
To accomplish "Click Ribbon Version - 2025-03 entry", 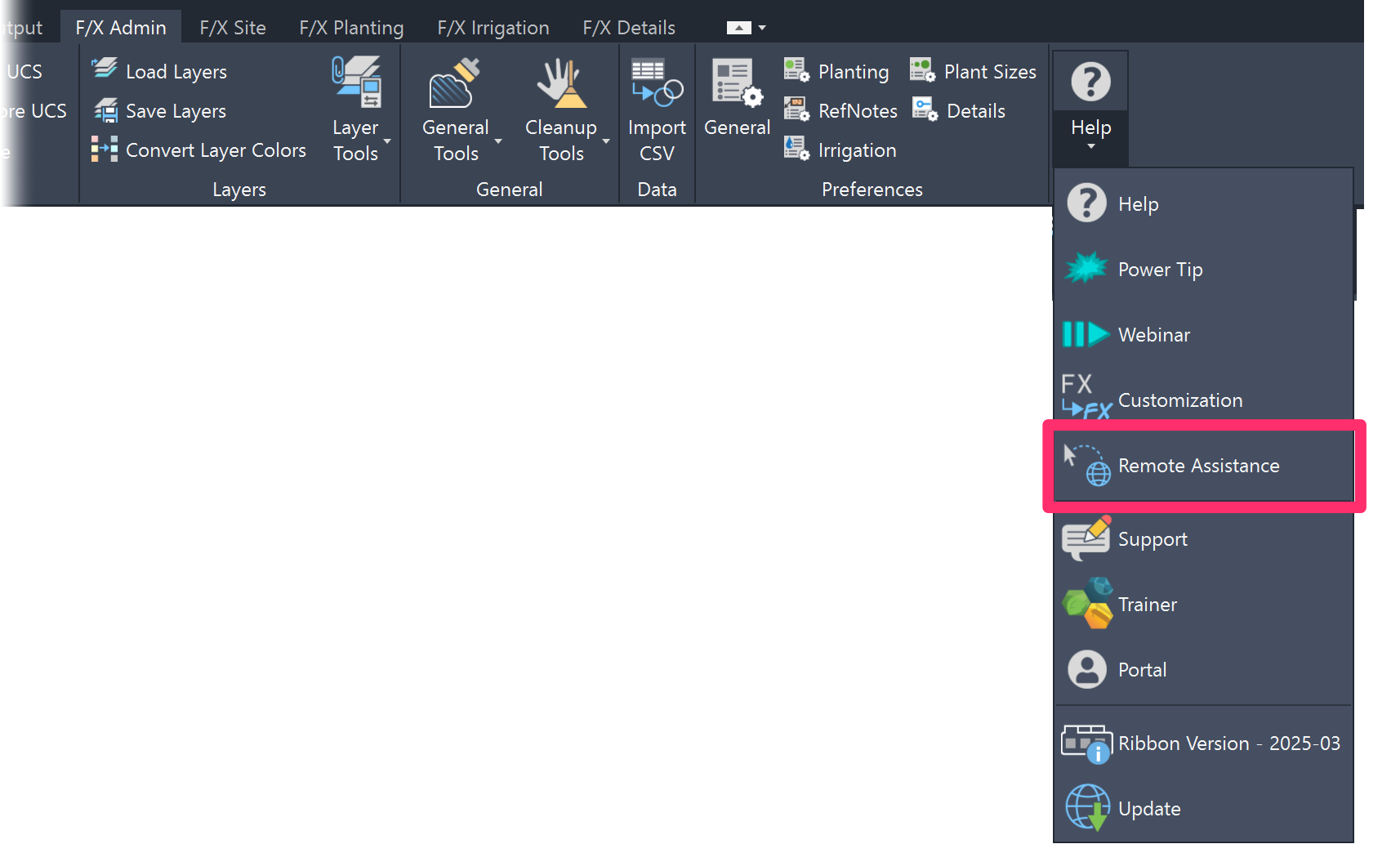I will click(1204, 743).
